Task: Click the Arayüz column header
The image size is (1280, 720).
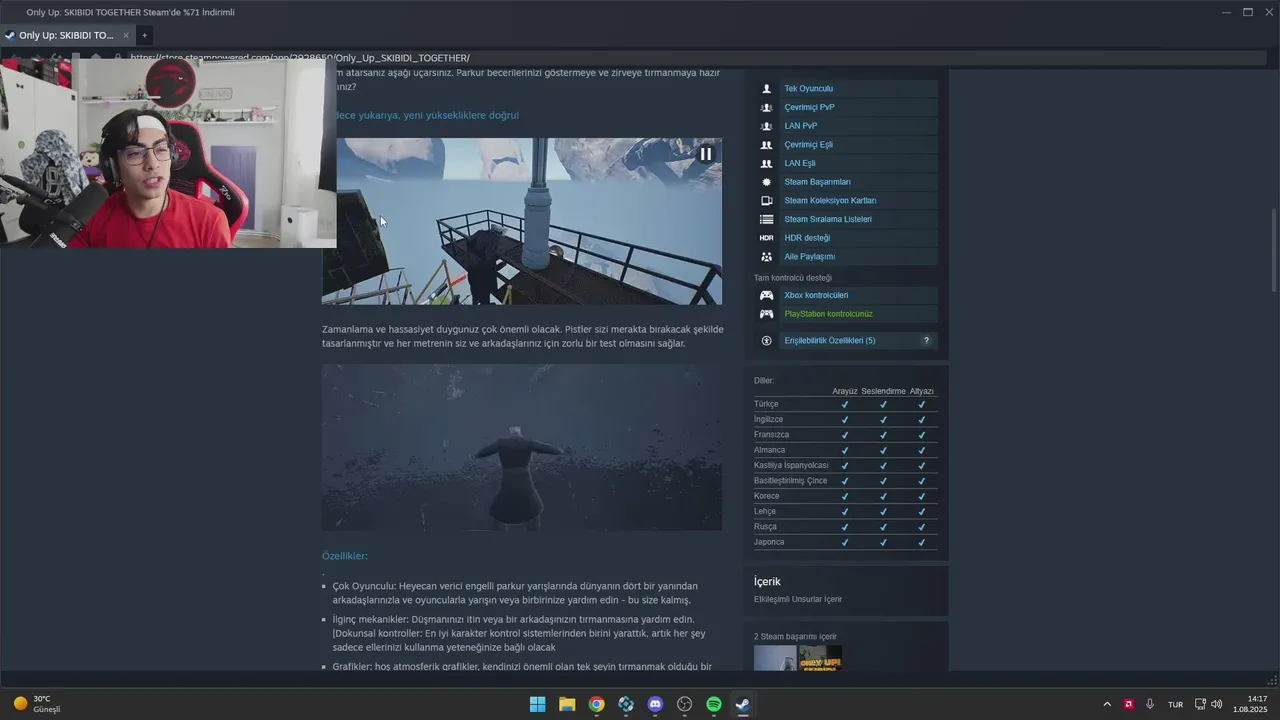Action: click(x=845, y=391)
